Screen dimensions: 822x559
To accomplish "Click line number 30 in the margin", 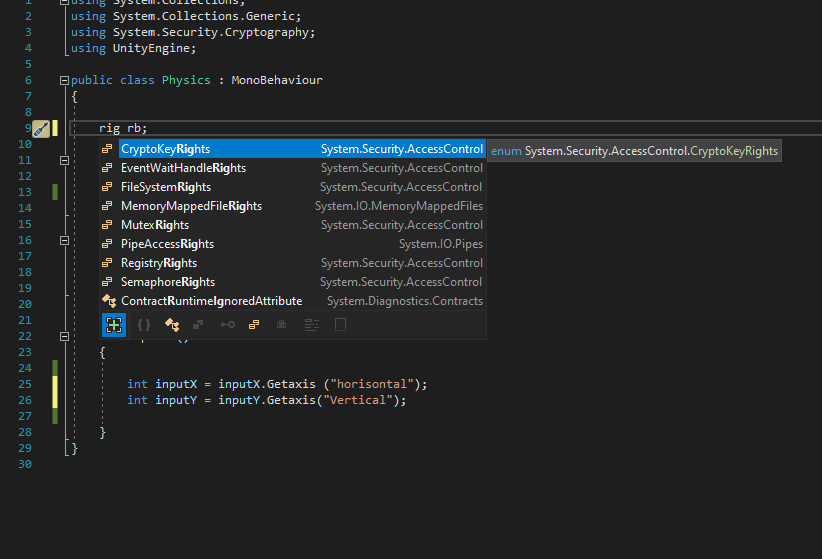I will (25, 464).
